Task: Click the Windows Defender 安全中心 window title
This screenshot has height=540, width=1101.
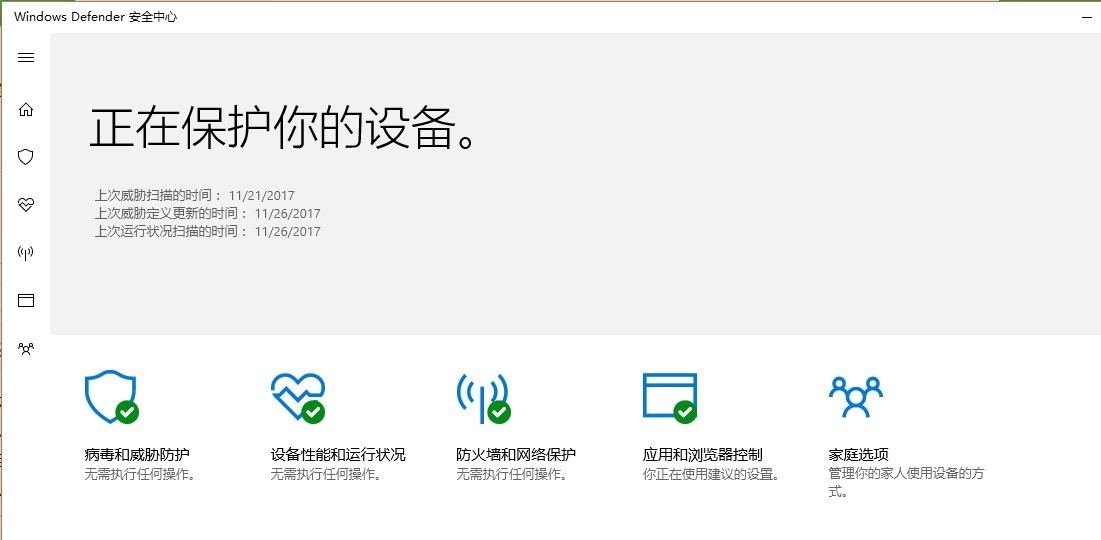Action: click(x=95, y=17)
